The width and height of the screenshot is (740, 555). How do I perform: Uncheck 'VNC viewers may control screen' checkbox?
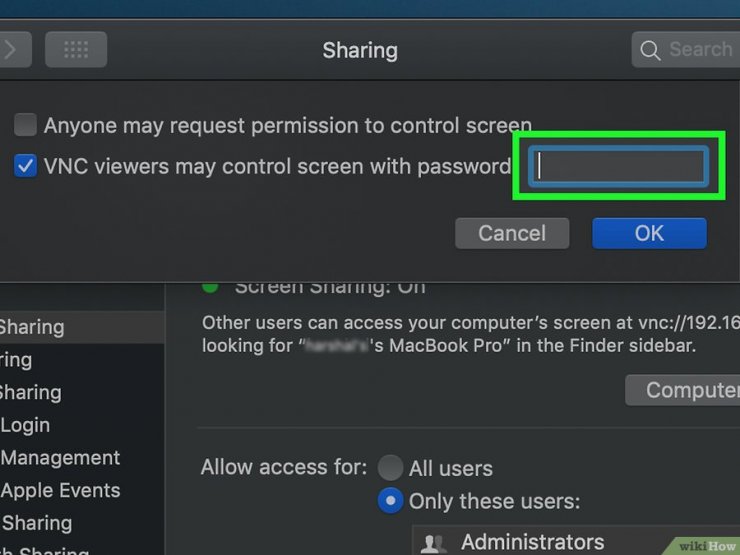[x=26, y=166]
